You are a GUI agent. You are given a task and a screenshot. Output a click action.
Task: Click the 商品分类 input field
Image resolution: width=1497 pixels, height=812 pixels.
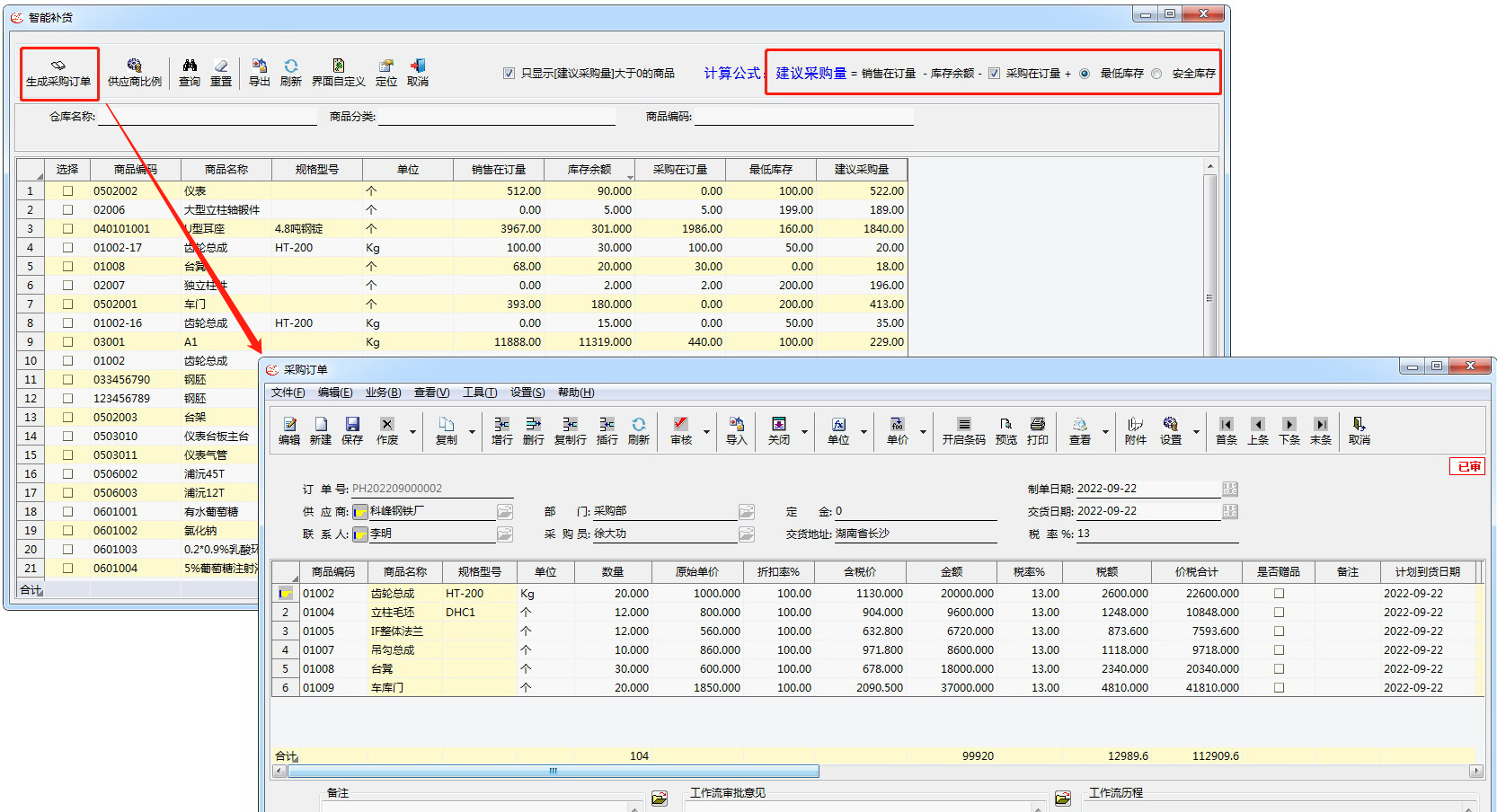coord(497,117)
